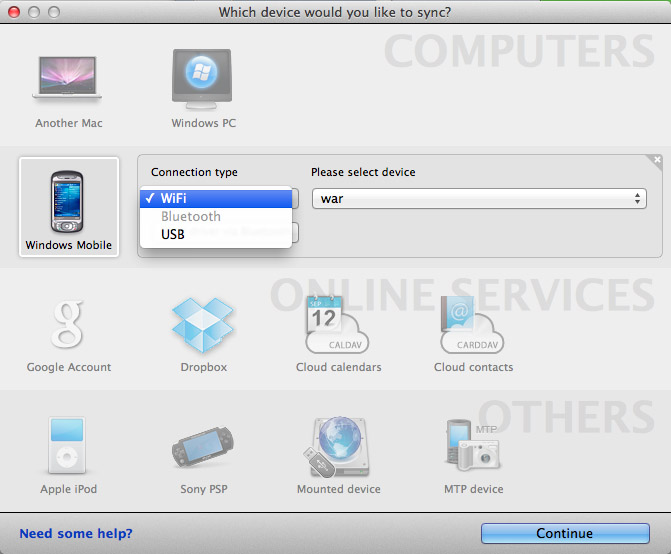This screenshot has width=671, height=554.
Task: Select the Windows Mobile phone icon
Action: pyautogui.click(x=67, y=201)
